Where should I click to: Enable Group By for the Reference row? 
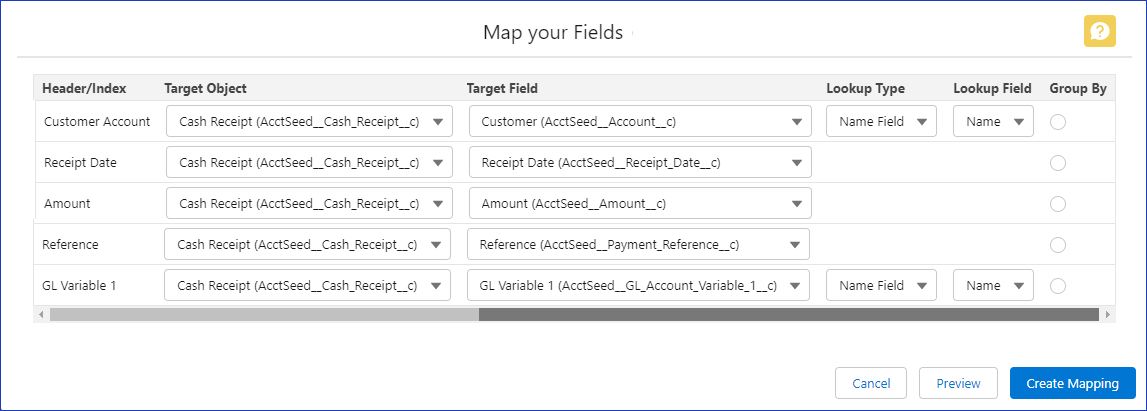[1058, 245]
